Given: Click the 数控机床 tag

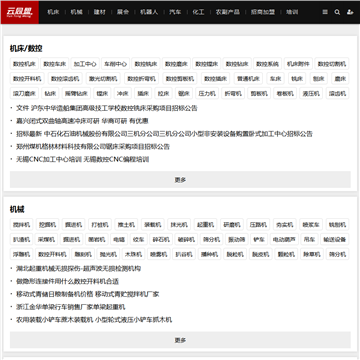Looking at the screenshot, I should [24, 64].
